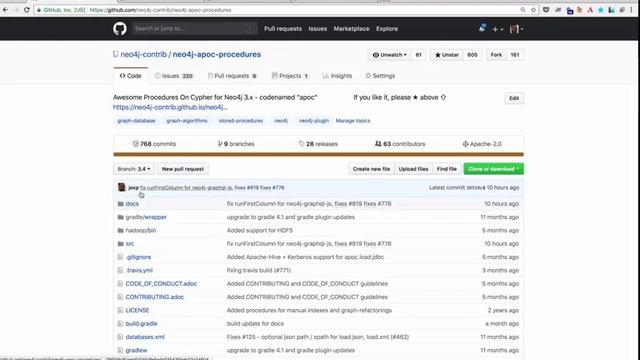The height and width of the screenshot is (360, 640).
Task: Open the notifications bell icon
Action: 482,28
